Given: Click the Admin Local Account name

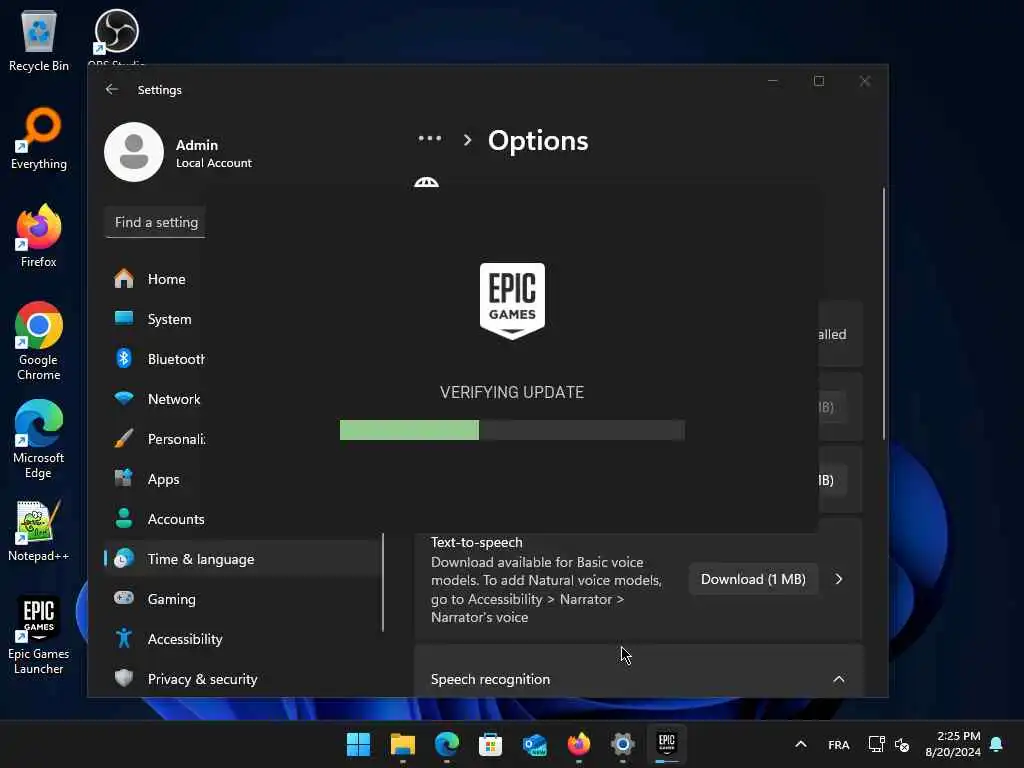Looking at the screenshot, I should click(214, 153).
